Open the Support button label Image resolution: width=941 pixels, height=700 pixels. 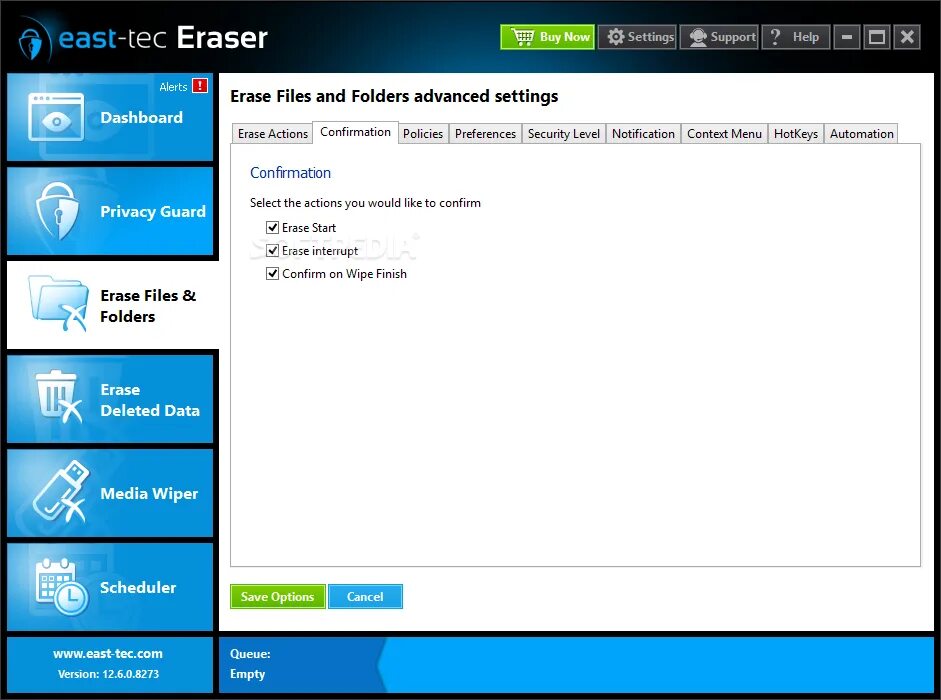pos(733,37)
